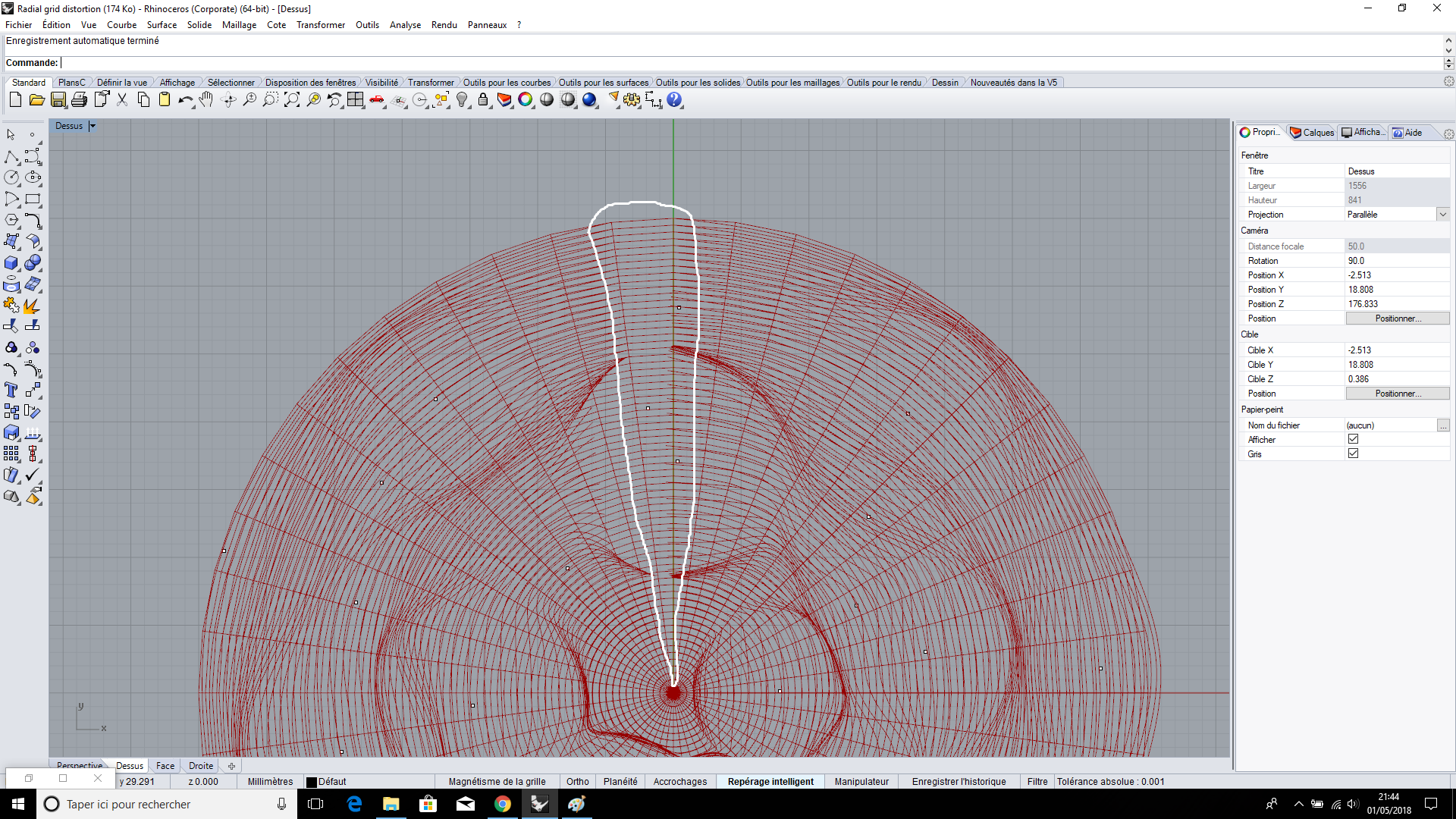Click the Print icon in toolbar
This screenshot has width=1456, height=819.
[79, 100]
